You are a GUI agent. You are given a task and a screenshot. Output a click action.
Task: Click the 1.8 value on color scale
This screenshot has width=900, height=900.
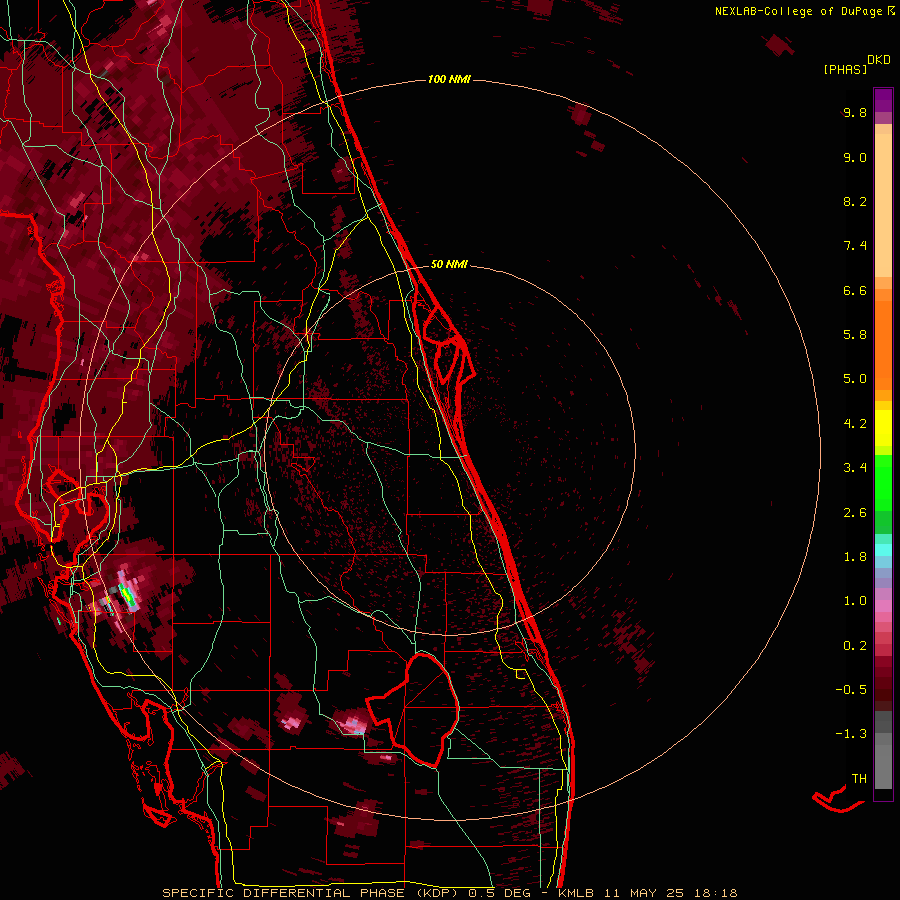(855, 557)
